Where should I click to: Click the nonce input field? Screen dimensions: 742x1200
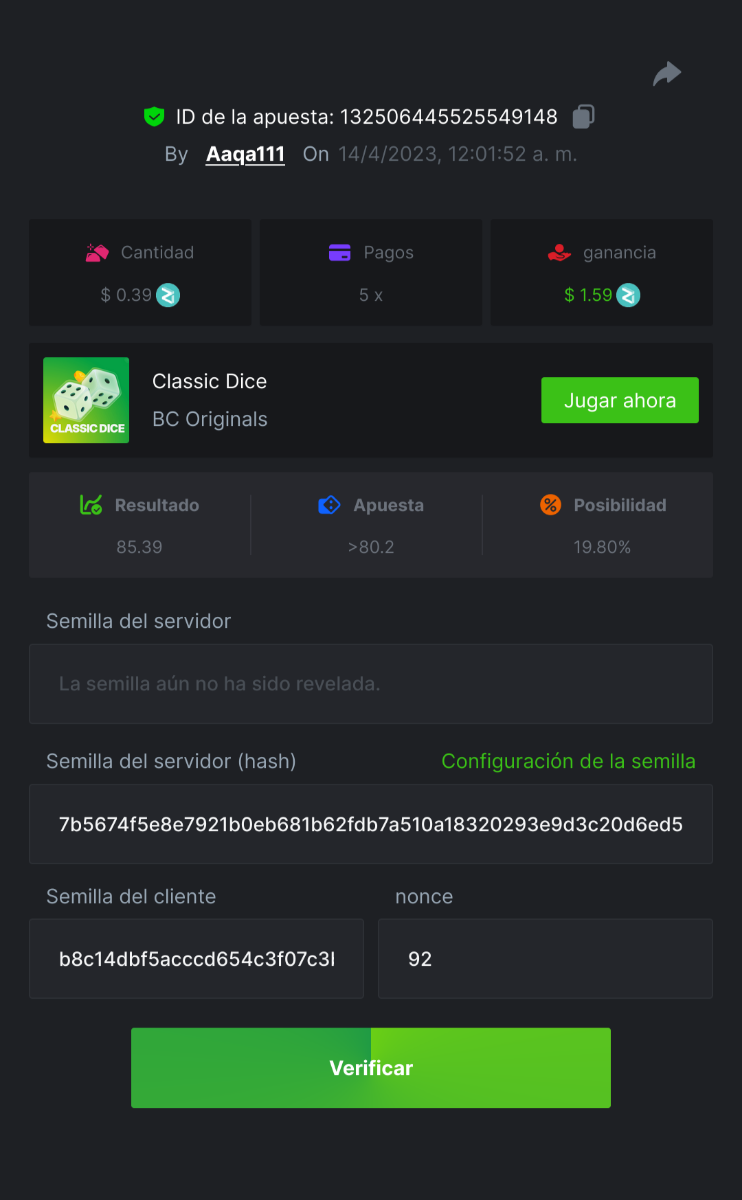click(545, 959)
